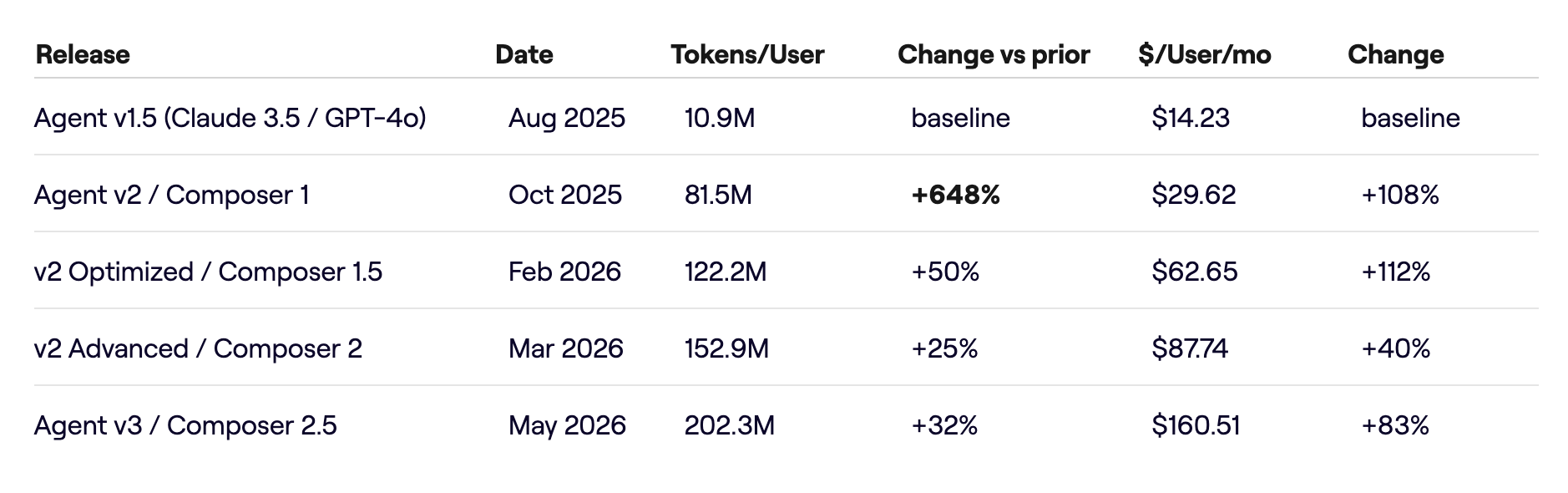The width and height of the screenshot is (1568, 493).
Task: Click the $14.23 baseline price
Action: (x=1191, y=118)
